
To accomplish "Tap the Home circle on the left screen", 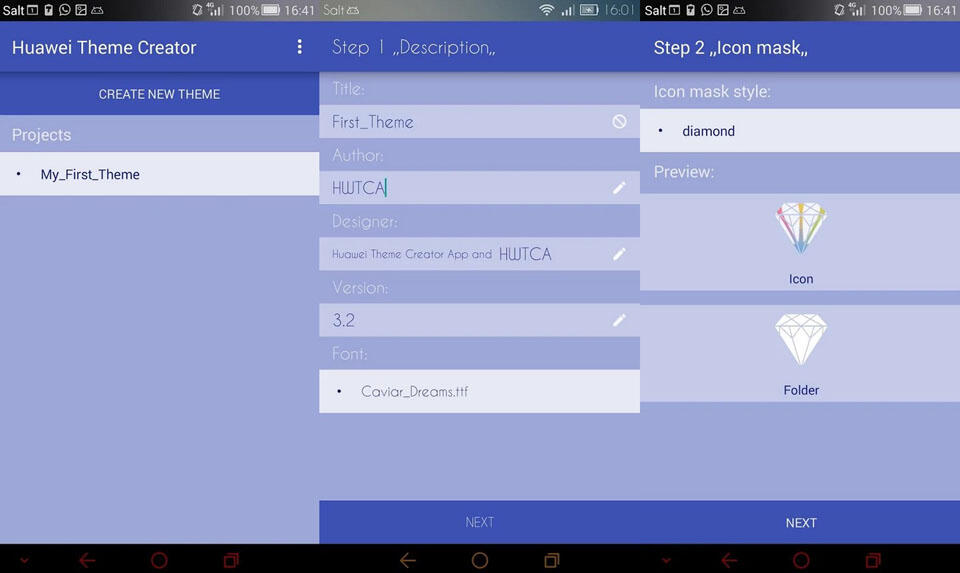I will coord(159,560).
